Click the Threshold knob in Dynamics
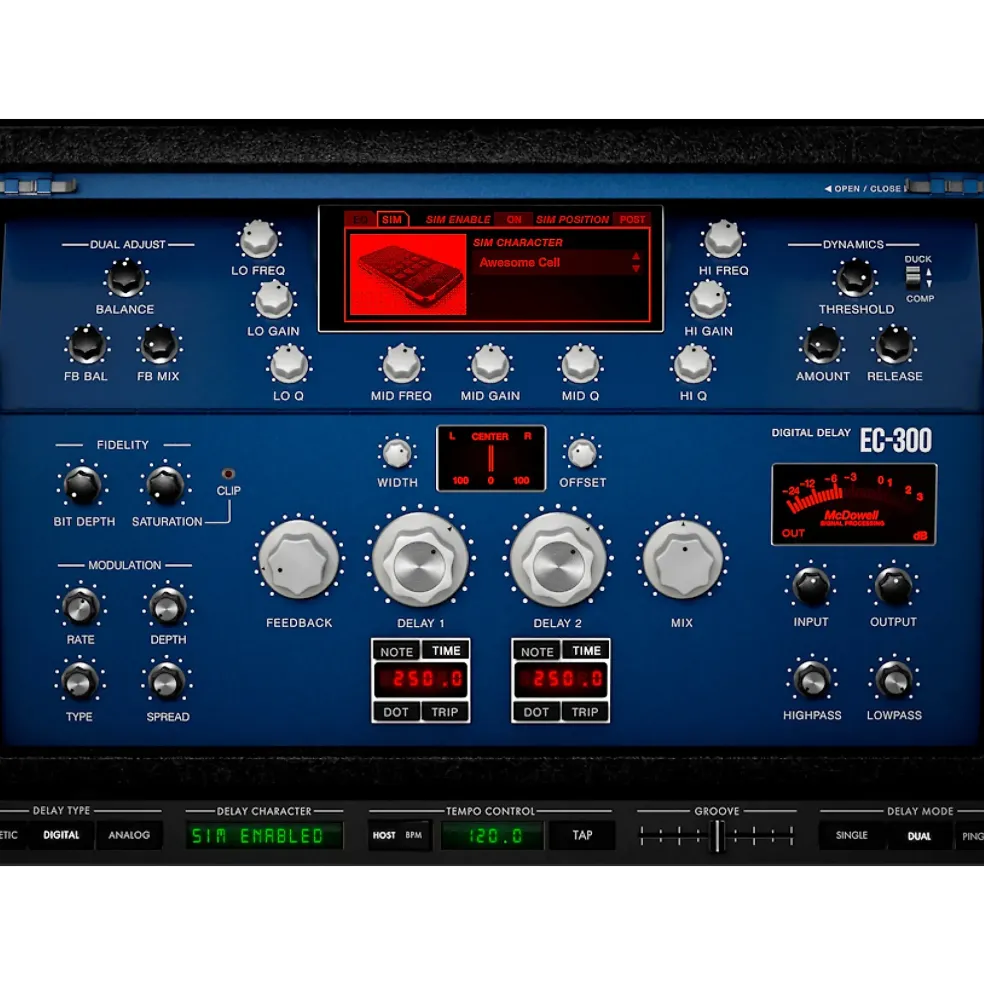The image size is (984, 985). [x=855, y=279]
